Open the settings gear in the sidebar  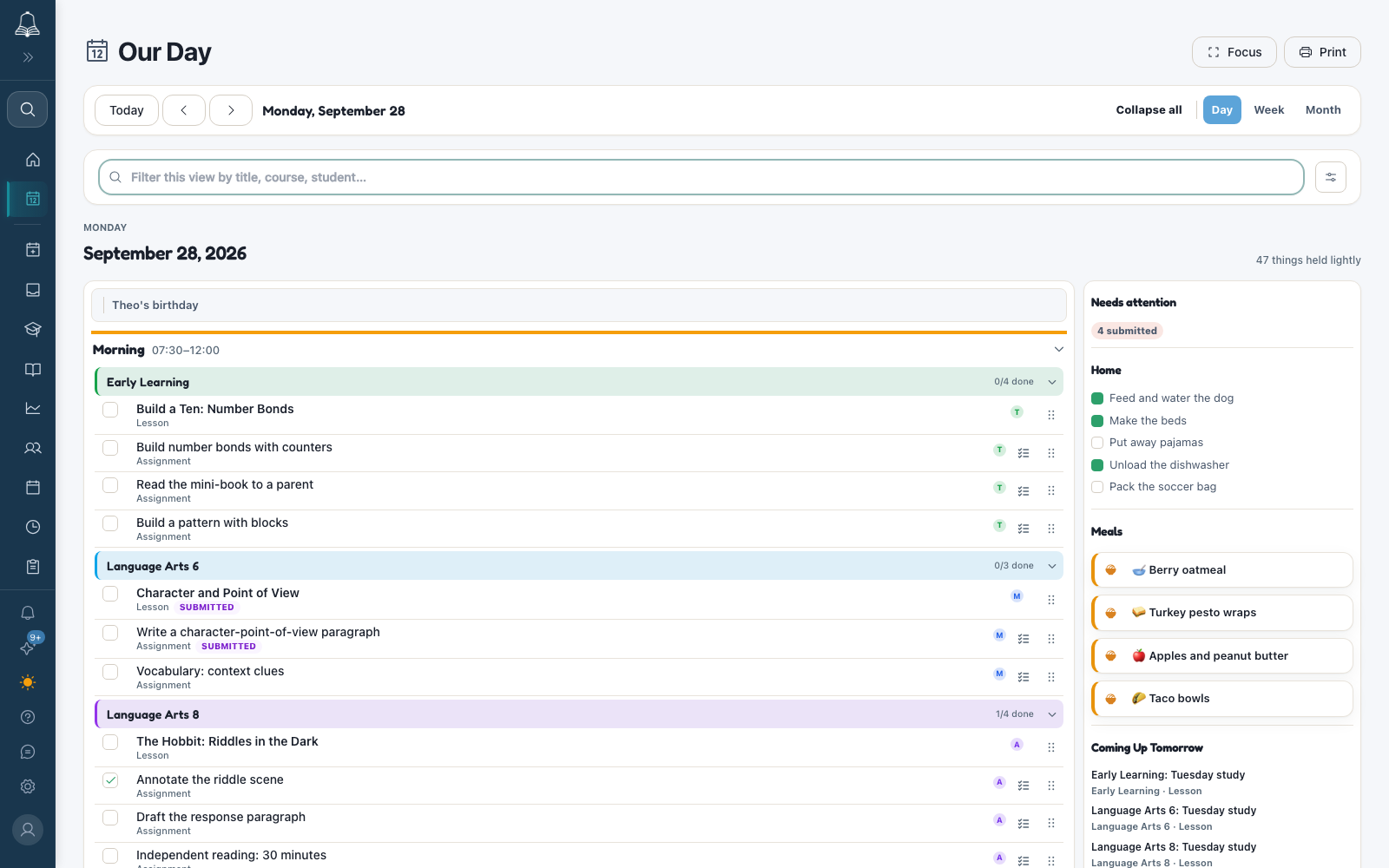[x=28, y=786]
